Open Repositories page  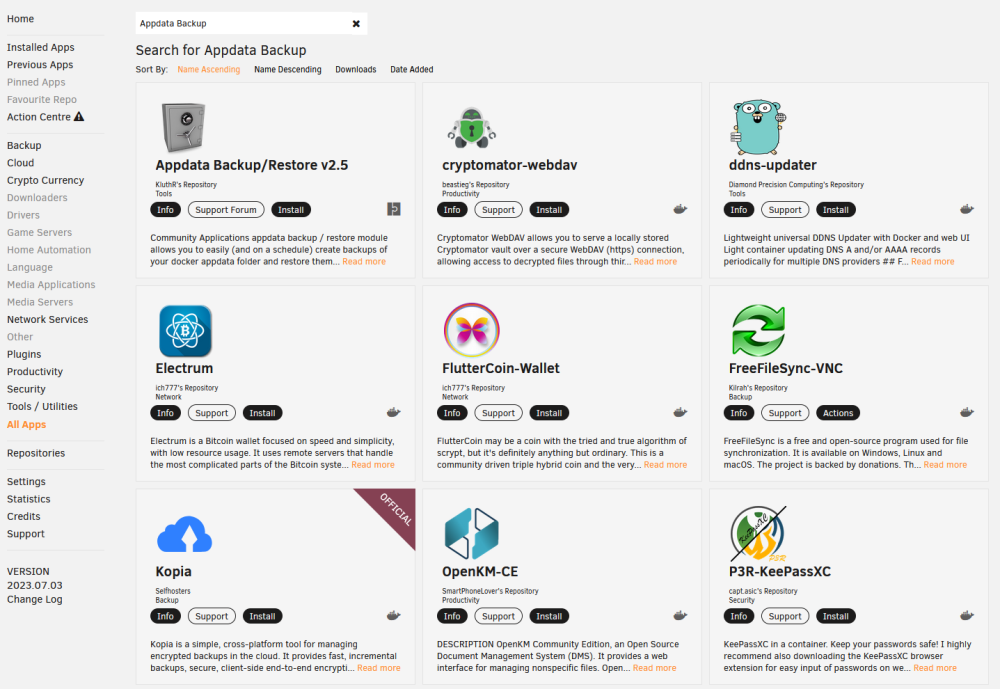click(36, 453)
